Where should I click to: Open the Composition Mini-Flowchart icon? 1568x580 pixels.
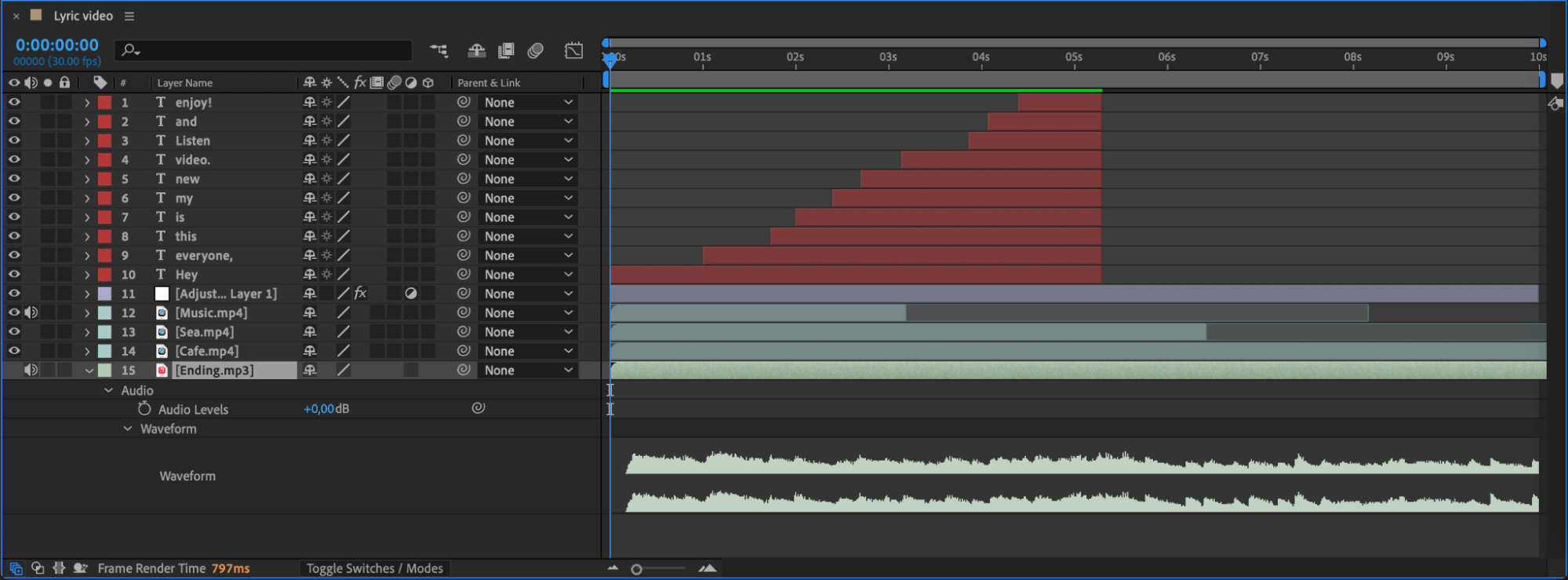(438, 51)
